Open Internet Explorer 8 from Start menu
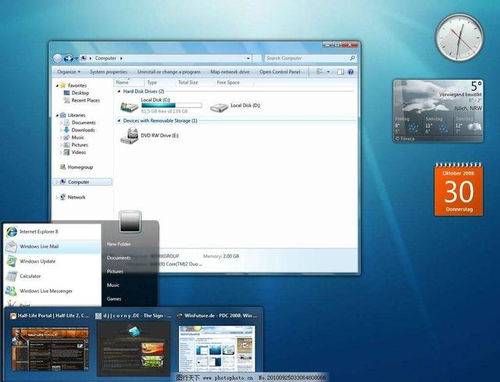Screen dimensions: 500x382 [x=32, y=231]
